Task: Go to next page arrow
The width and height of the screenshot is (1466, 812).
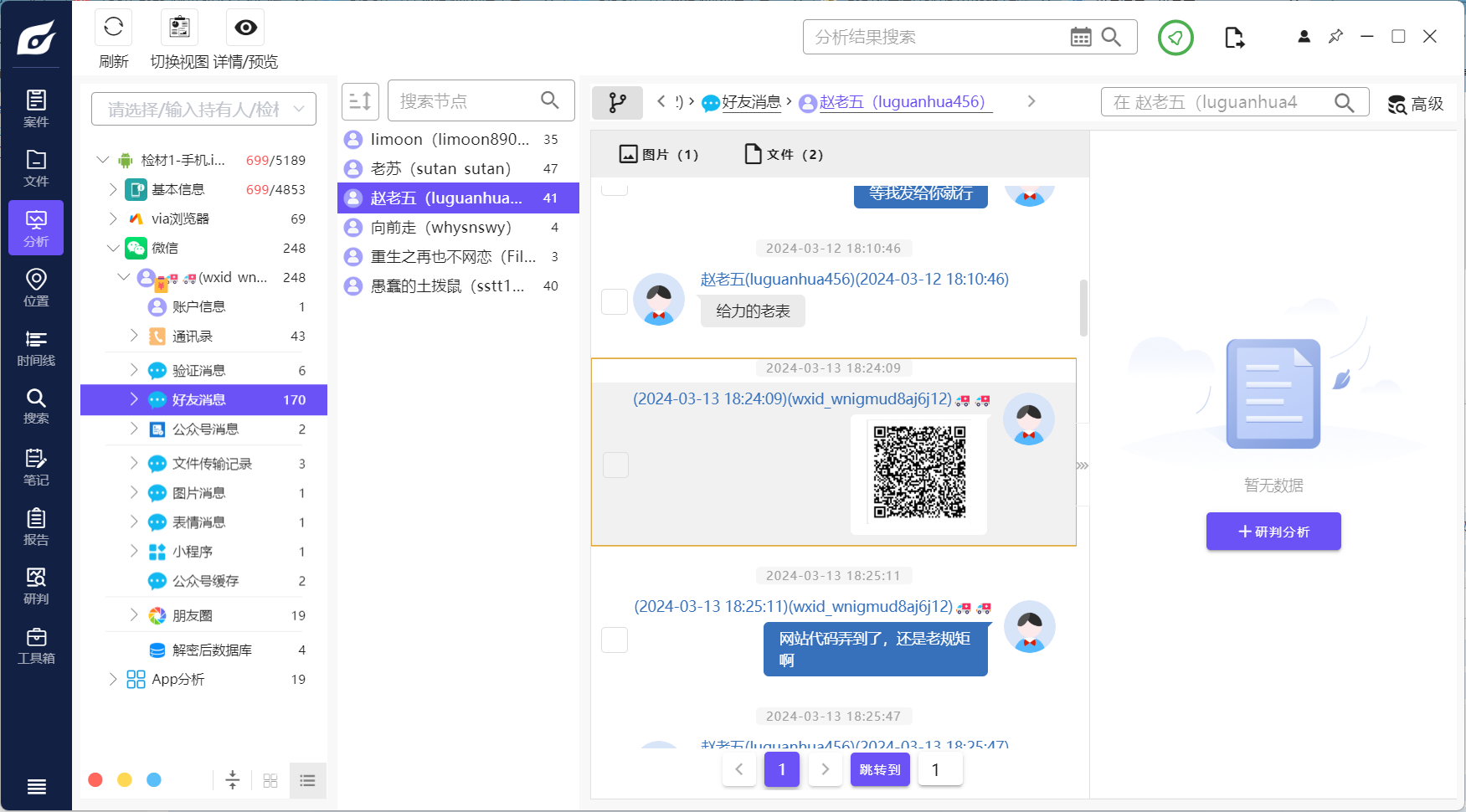Action: click(826, 769)
